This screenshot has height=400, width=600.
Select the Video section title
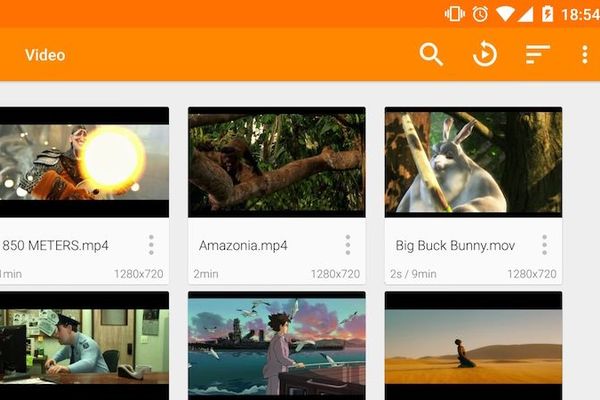(45, 55)
